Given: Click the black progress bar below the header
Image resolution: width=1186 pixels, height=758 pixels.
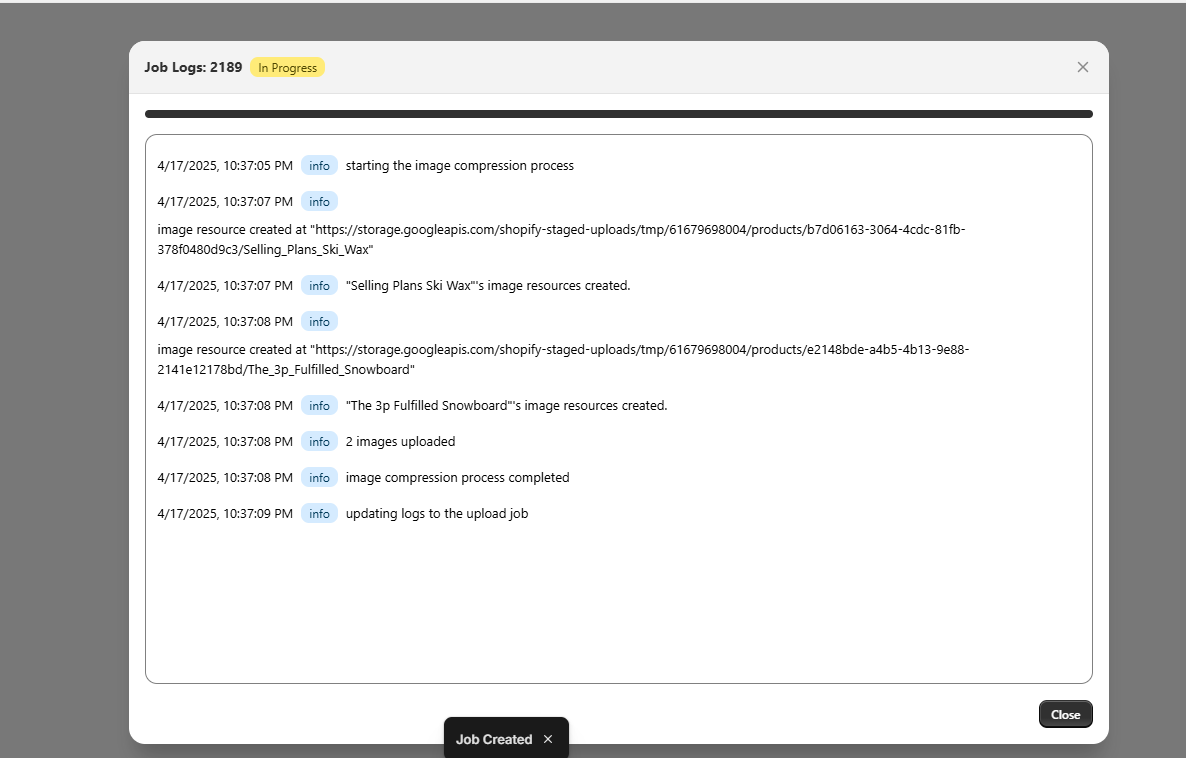Looking at the screenshot, I should (618, 113).
